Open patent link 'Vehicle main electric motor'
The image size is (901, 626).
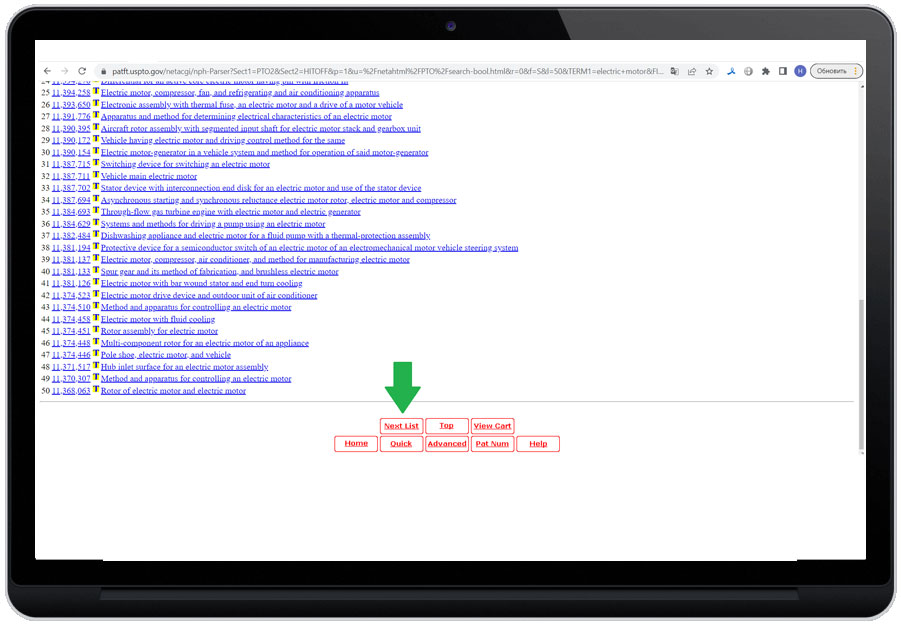149,177
